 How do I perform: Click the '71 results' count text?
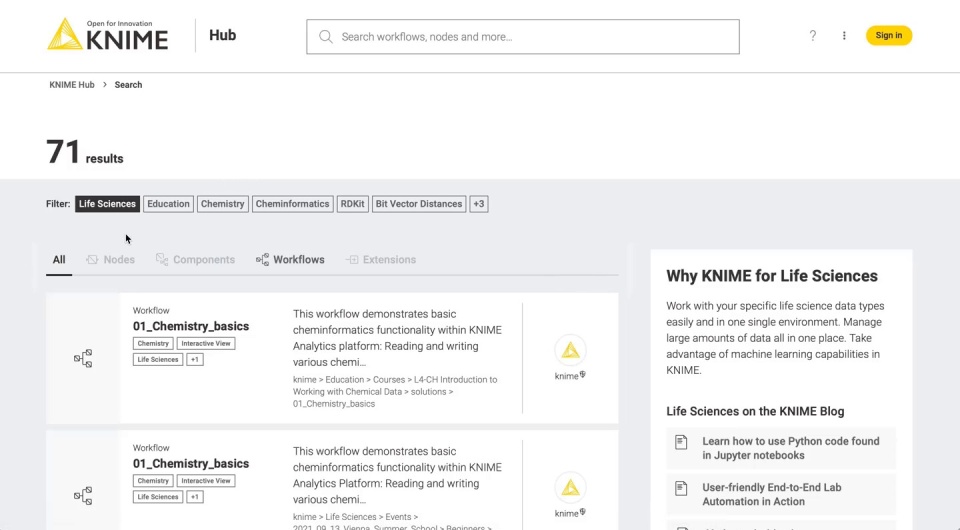tap(84, 152)
